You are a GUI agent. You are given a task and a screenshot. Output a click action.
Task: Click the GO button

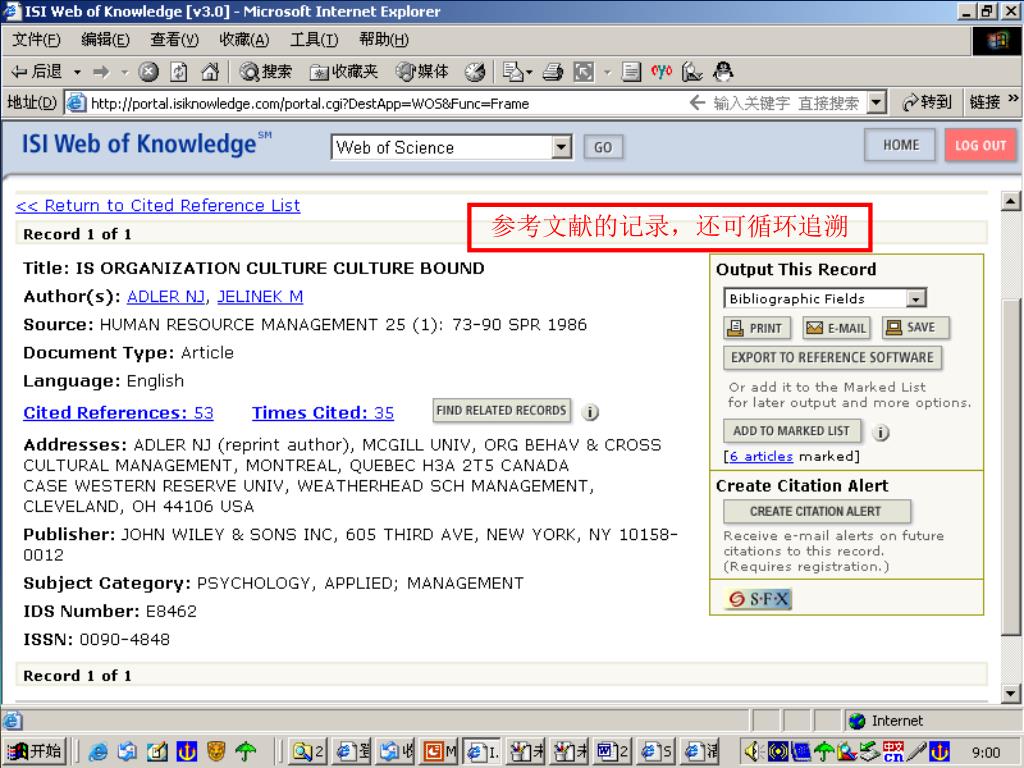(x=603, y=147)
